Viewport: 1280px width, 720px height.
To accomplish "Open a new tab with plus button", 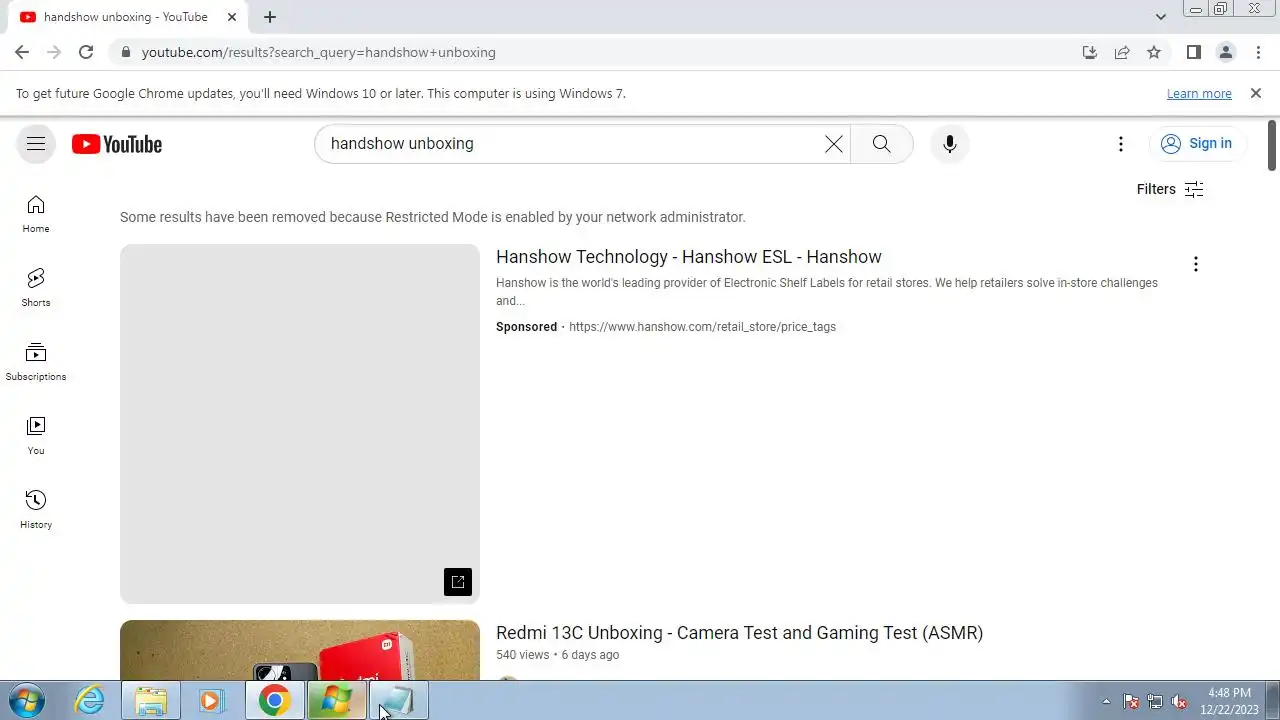I will [x=270, y=17].
